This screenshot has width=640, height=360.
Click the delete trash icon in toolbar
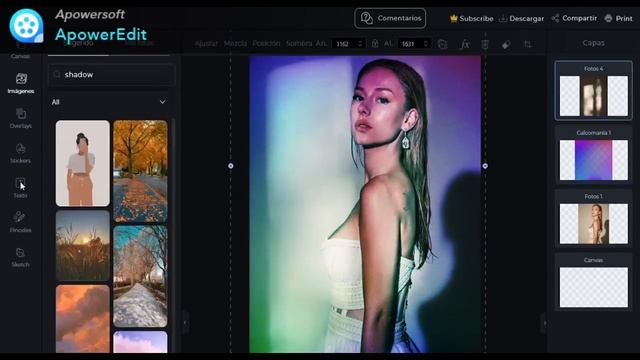[485, 44]
